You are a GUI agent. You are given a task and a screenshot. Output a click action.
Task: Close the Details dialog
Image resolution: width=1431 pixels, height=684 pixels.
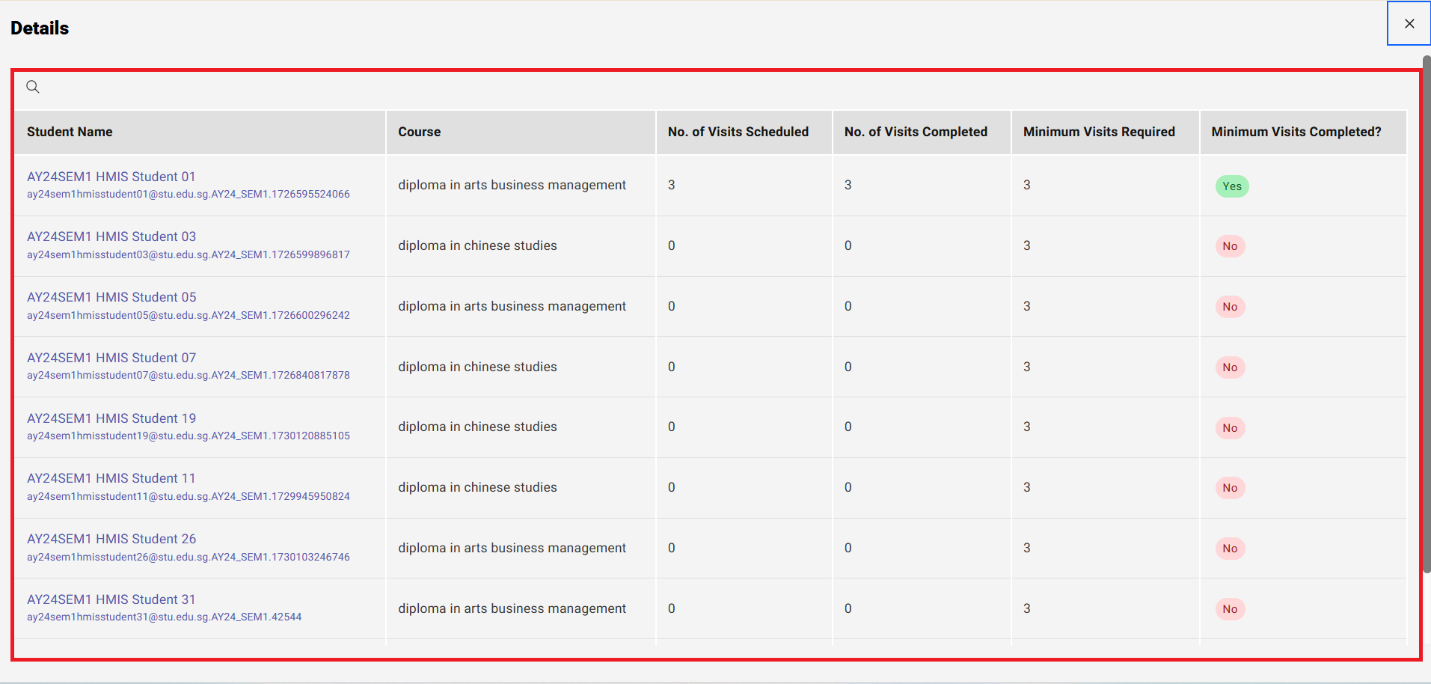(1409, 24)
